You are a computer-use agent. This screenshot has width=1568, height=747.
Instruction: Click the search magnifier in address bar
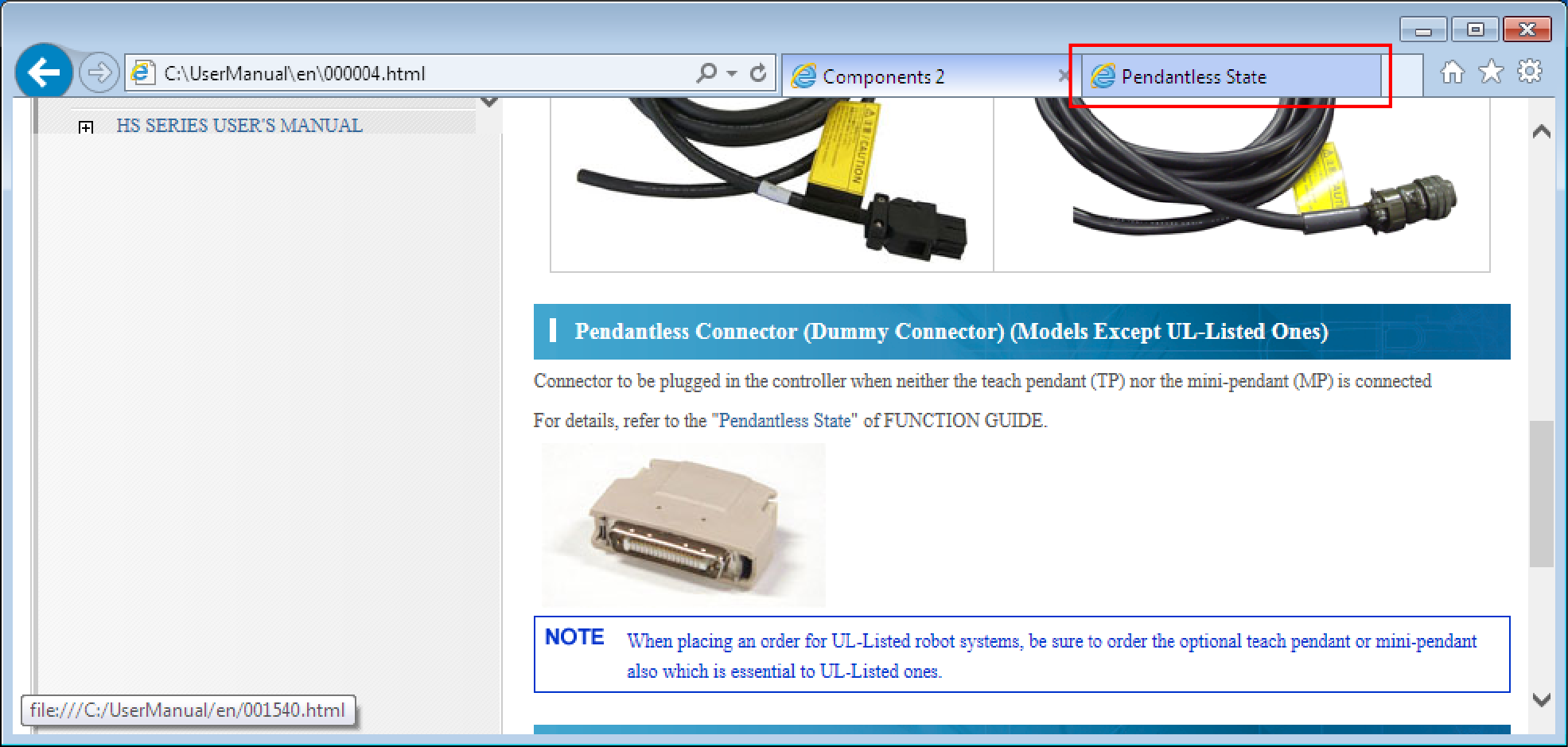(706, 73)
